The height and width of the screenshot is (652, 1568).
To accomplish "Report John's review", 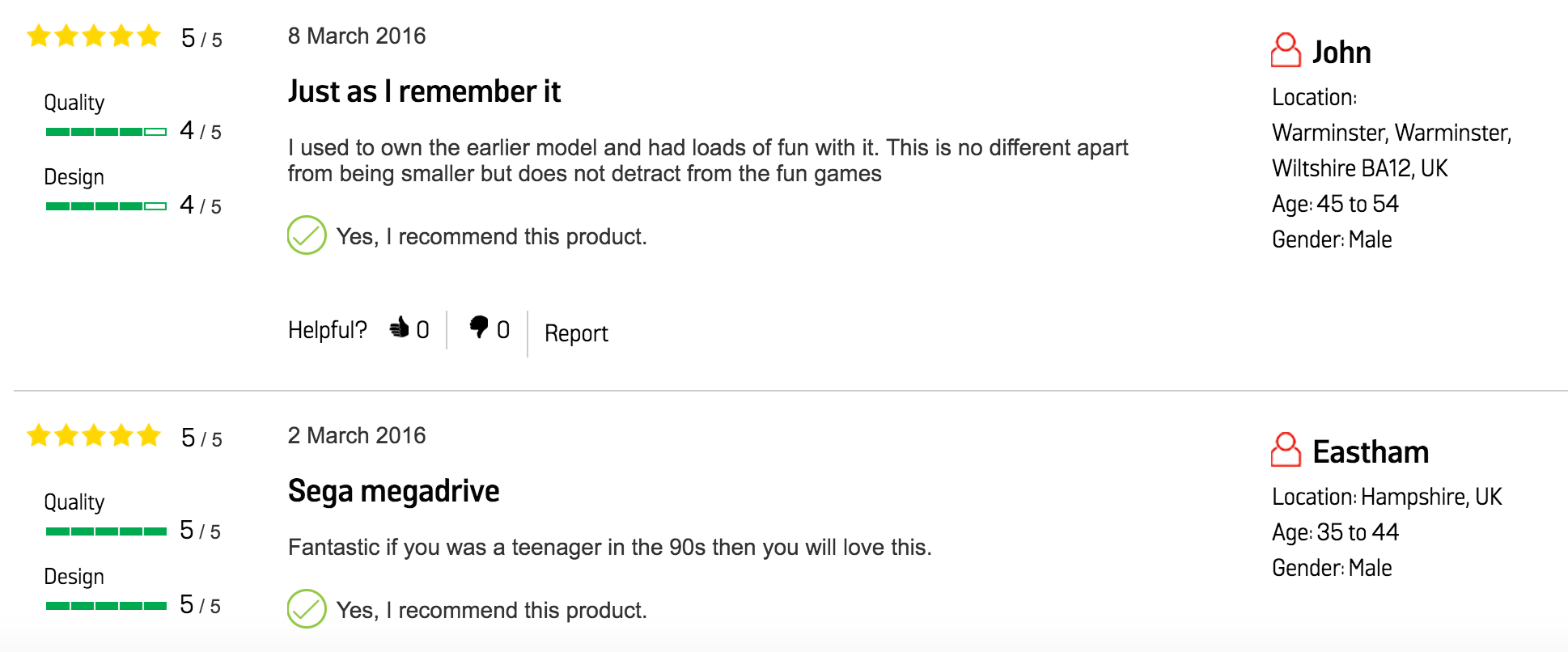I will coord(576,333).
